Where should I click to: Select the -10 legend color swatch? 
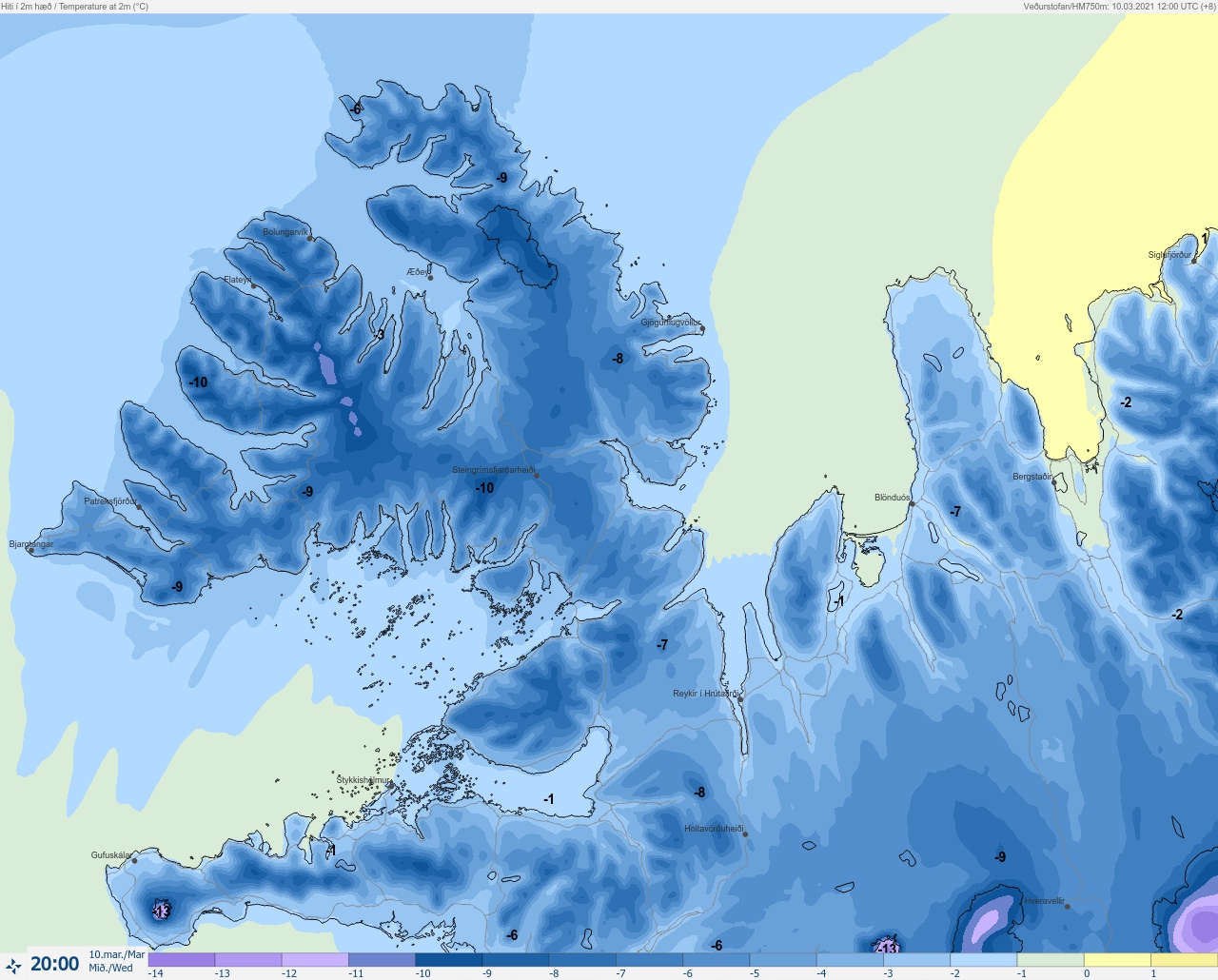pos(448,960)
